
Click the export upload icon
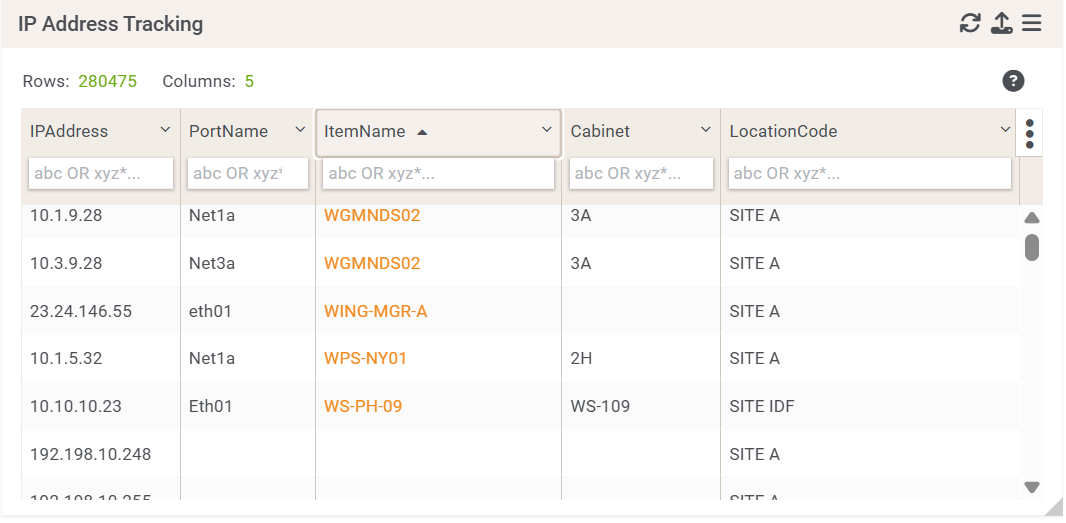1001,23
